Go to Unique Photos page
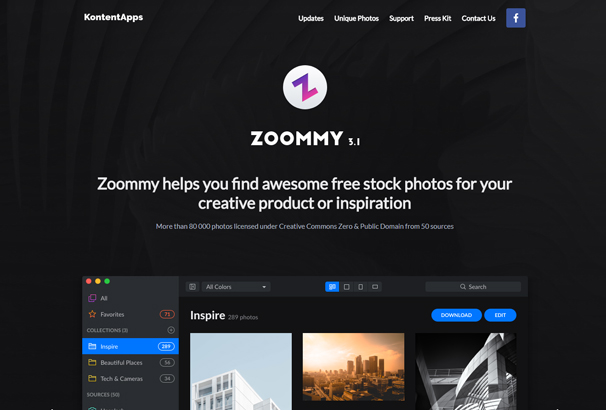The height and width of the screenshot is (410, 606). click(356, 18)
